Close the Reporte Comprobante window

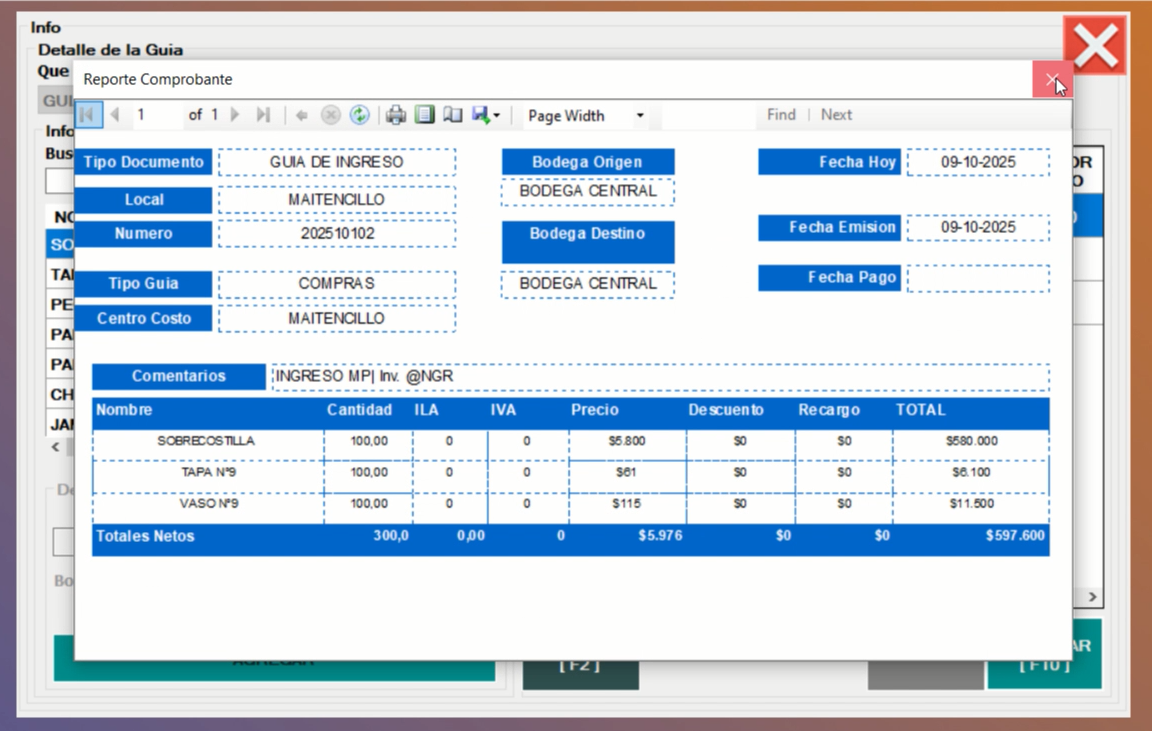1051,80
